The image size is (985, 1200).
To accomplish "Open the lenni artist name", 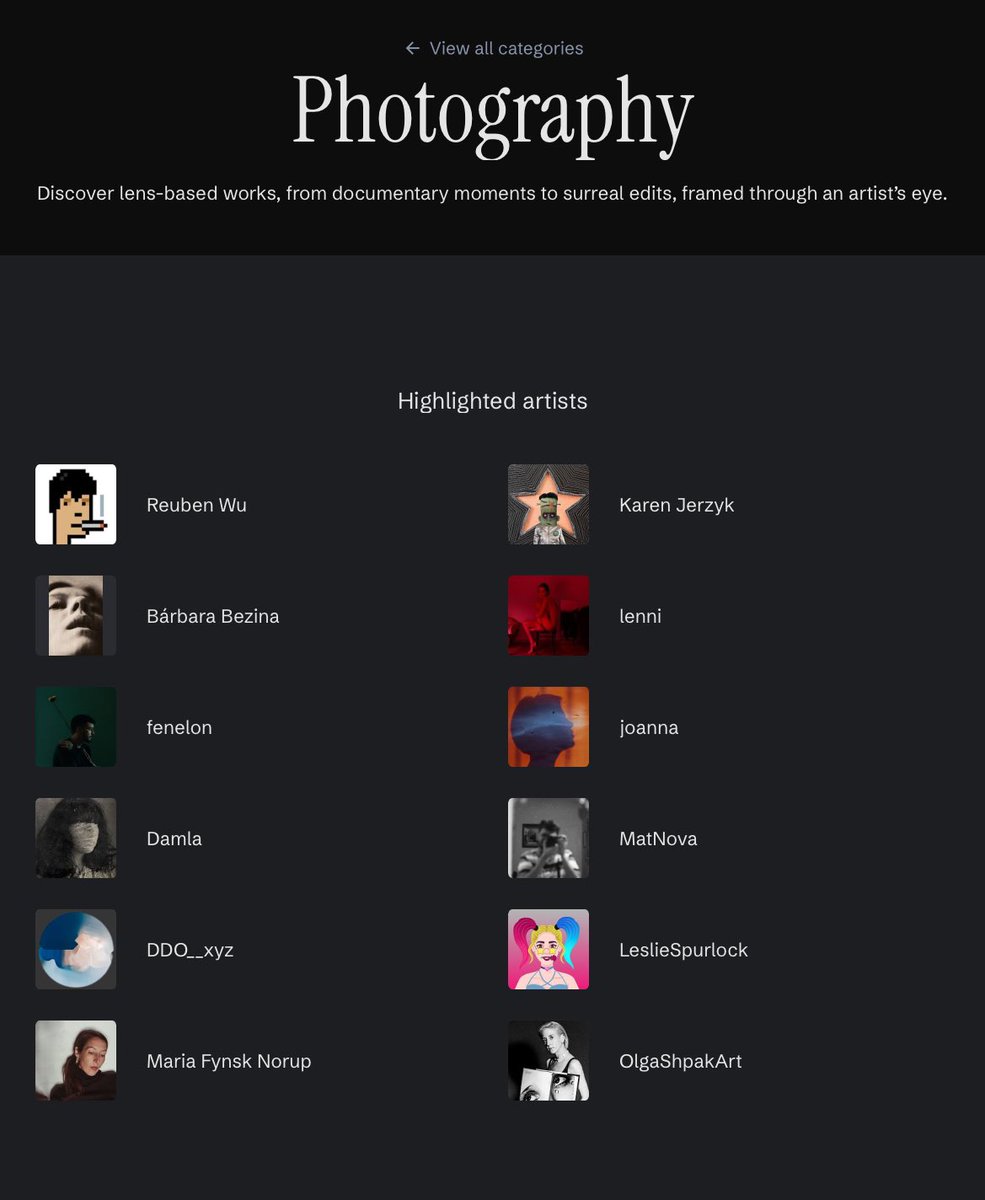I will 641,616.
